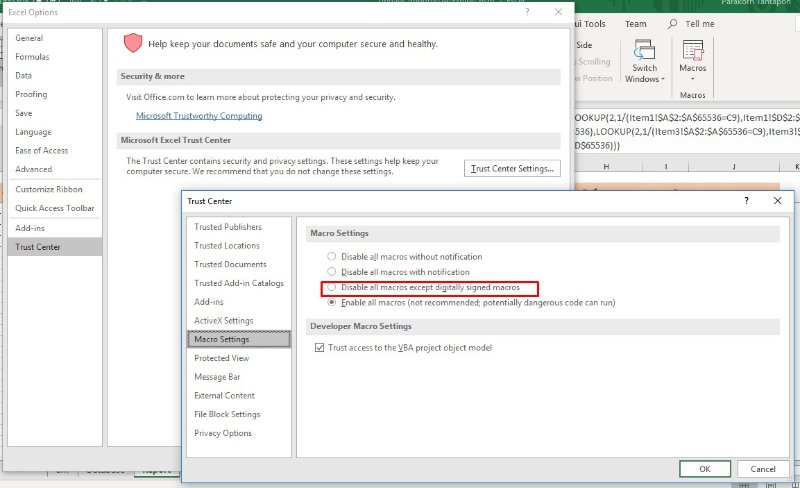Cancel the Trust Center dialog
800x488 pixels.
pos(763,469)
